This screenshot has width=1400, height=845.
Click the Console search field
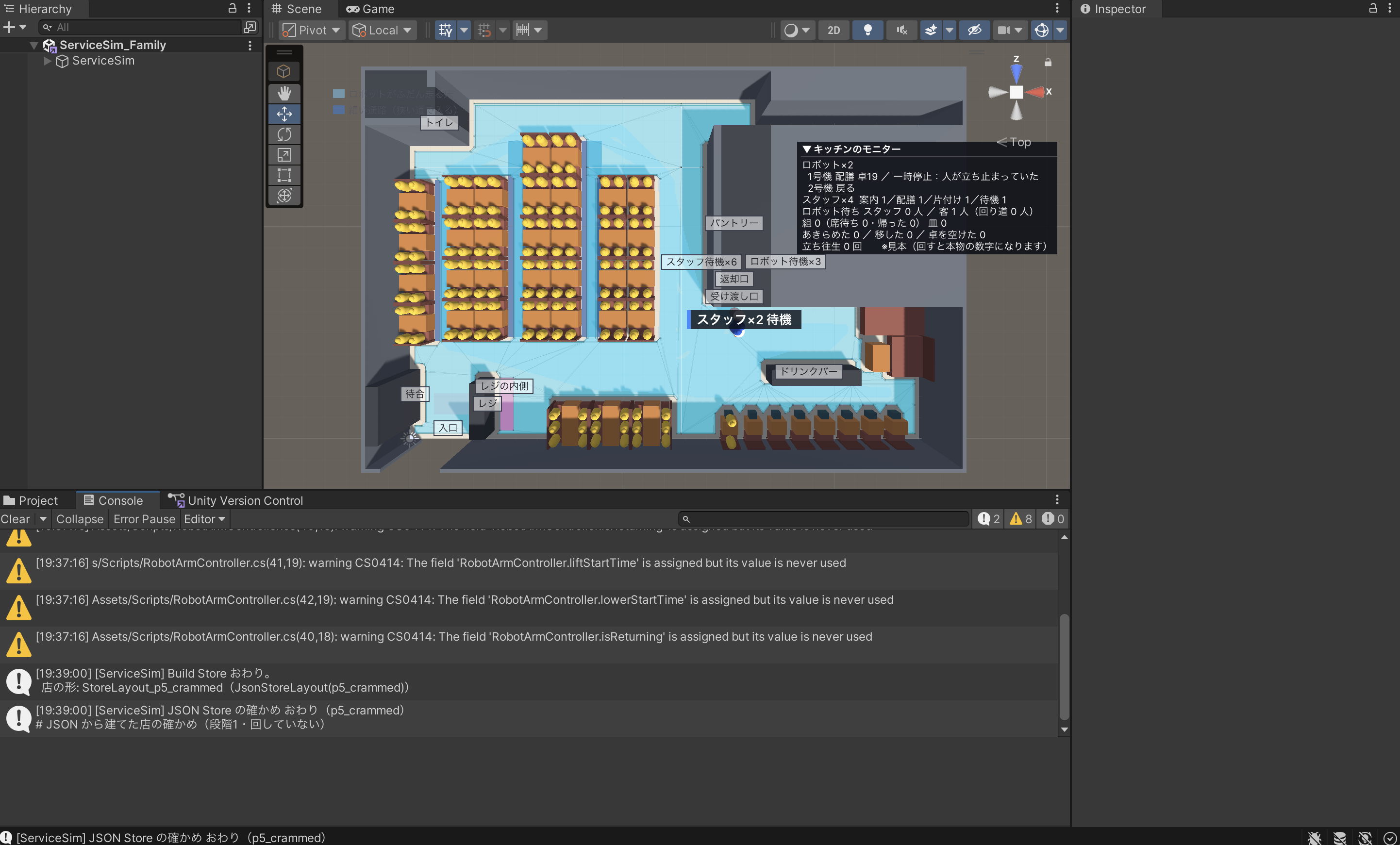(x=824, y=519)
